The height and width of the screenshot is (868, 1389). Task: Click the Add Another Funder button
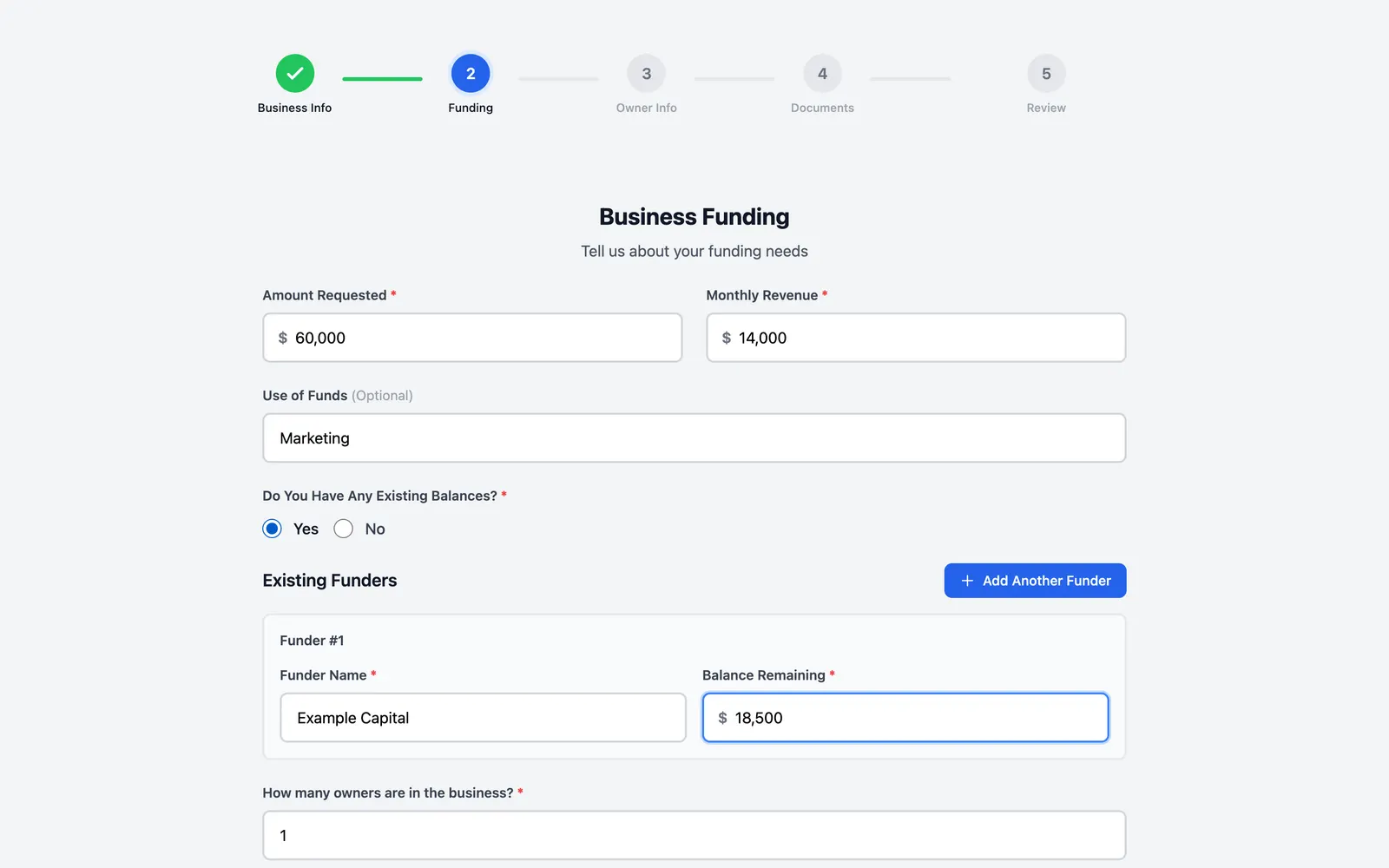(1035, 581)
